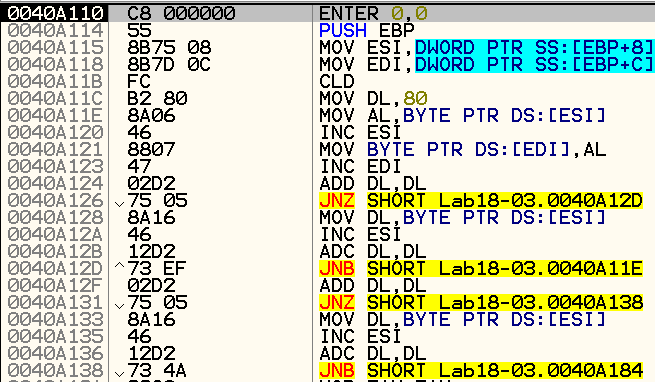Image resolution: width=655 pixels, height=382 pixels.
Task: Select JNZ SHORT Lab18-03.0040A12D
Action: click(x=481, y=201)
